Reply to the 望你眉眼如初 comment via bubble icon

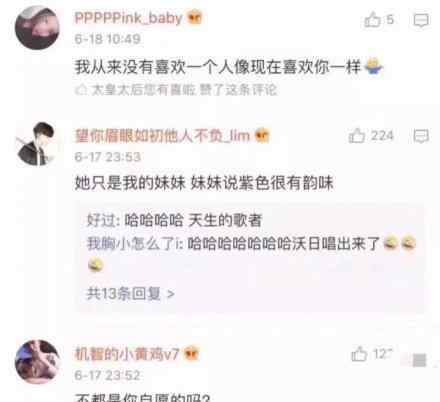click(421, 136)
